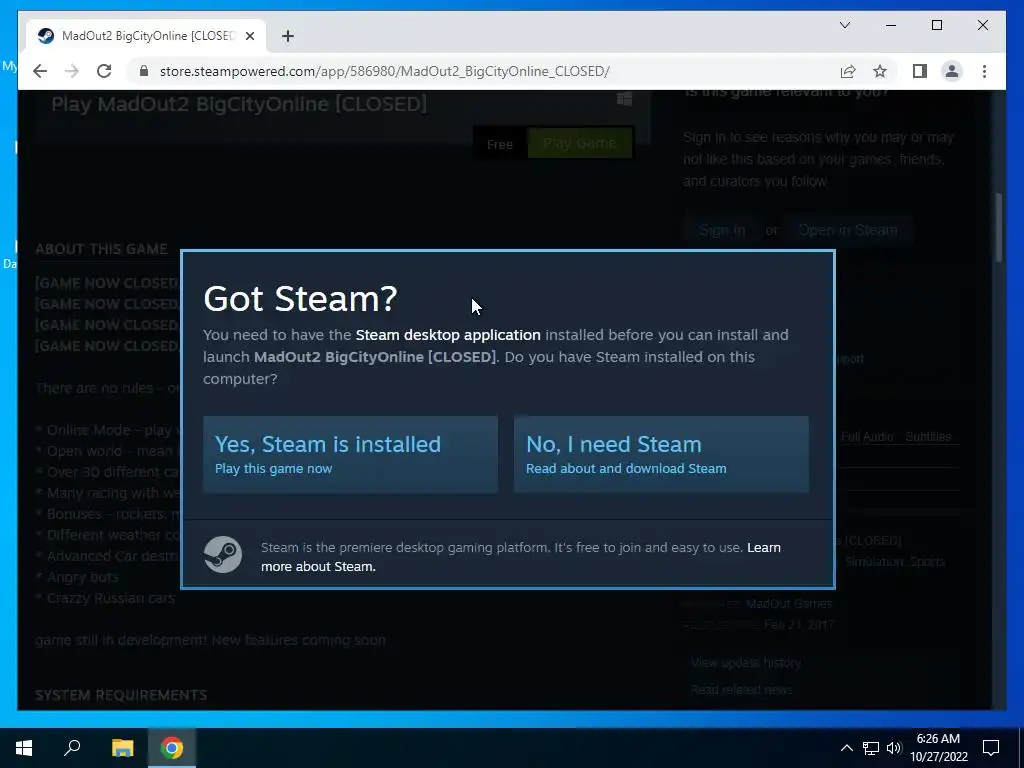Click dimmed 'Open in Steam' button
1024x768 pixels.
click(848, 230)
